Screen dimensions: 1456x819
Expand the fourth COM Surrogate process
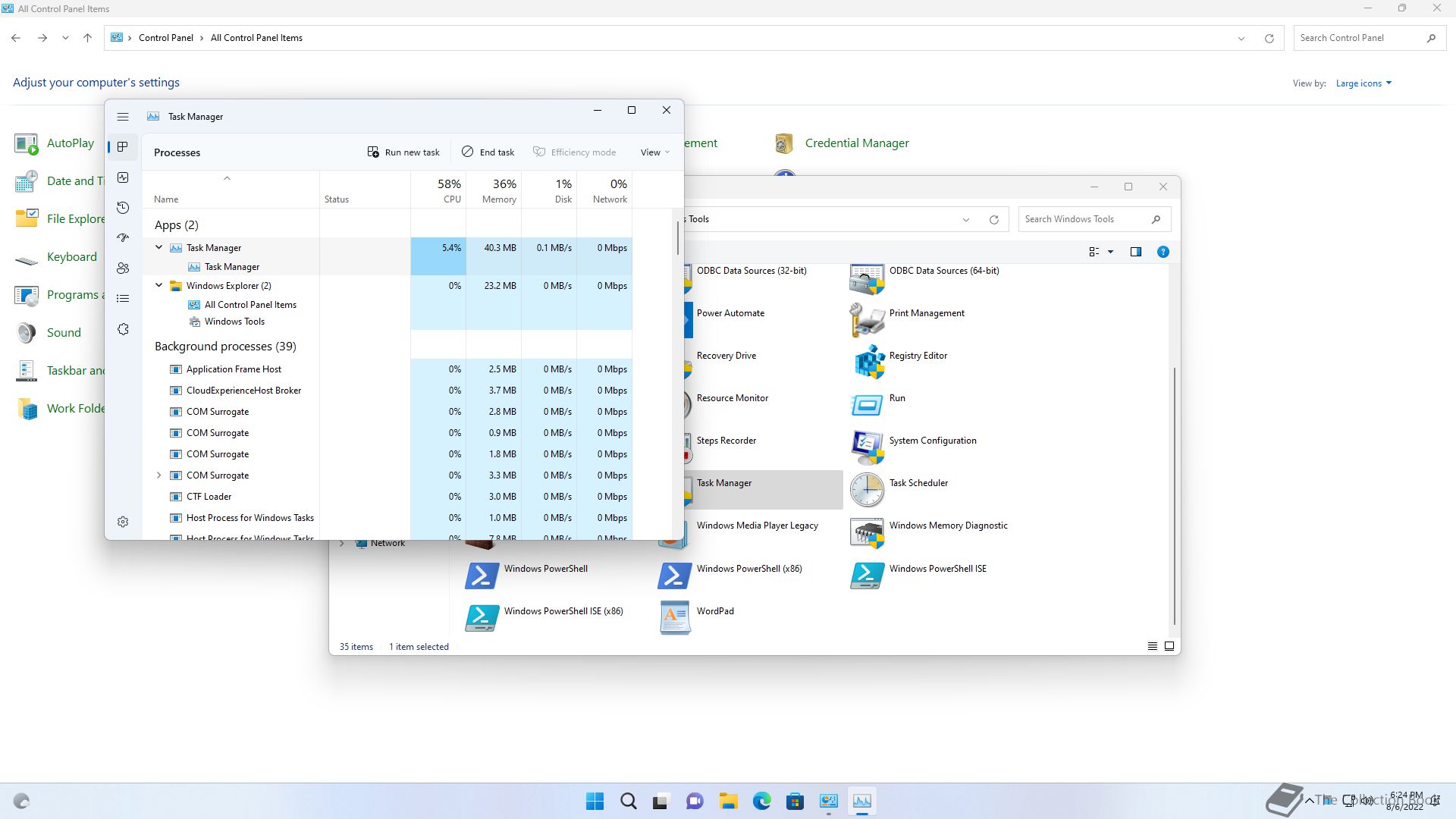[159, 475]
